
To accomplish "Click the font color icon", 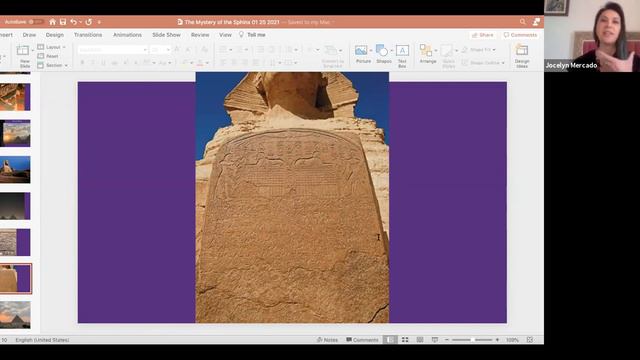I will coord(200,63).
